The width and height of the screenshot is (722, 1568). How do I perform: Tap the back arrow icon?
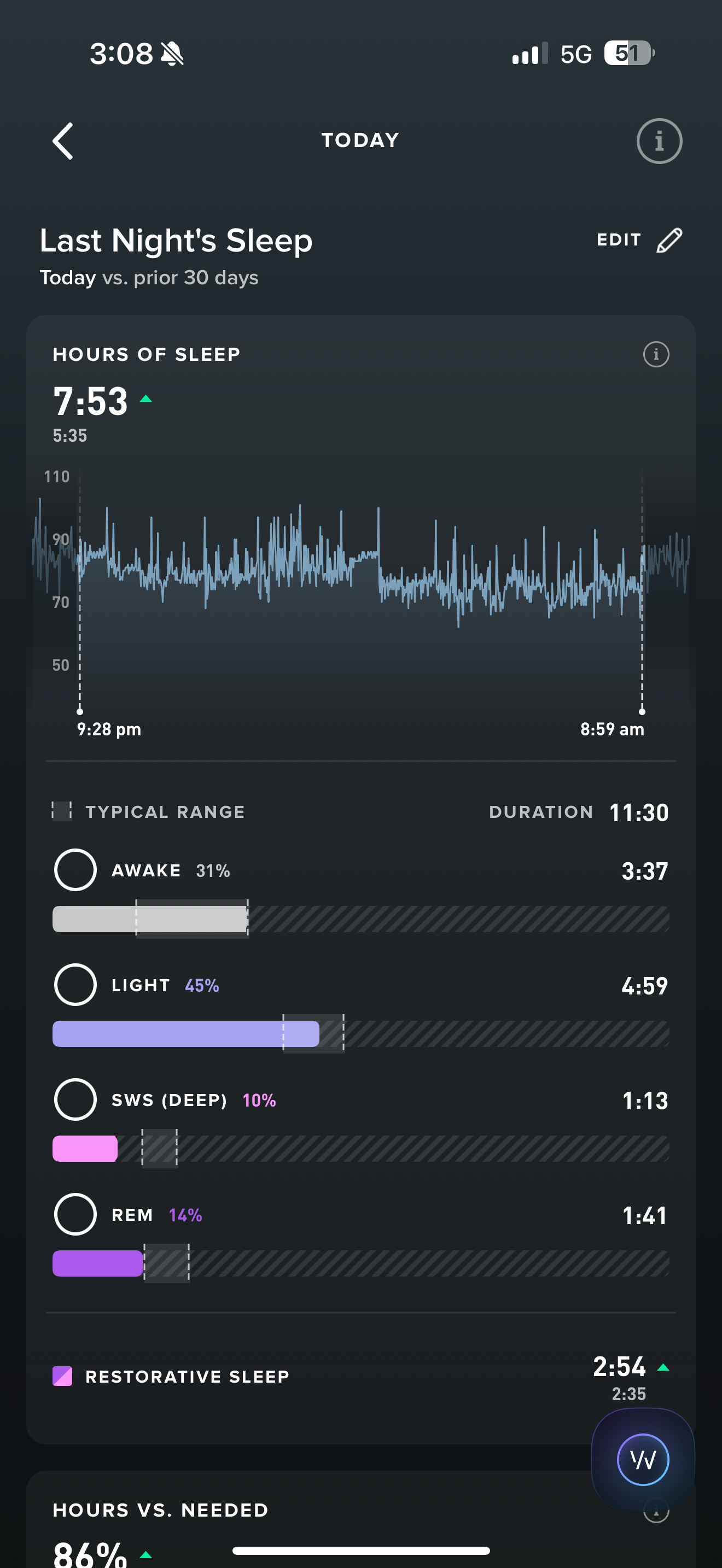point(63,141)
